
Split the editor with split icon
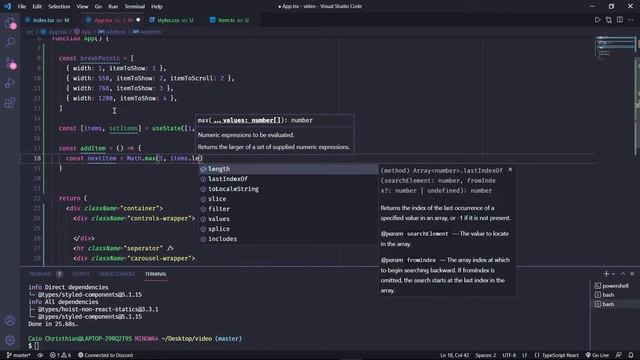(620, 20)
